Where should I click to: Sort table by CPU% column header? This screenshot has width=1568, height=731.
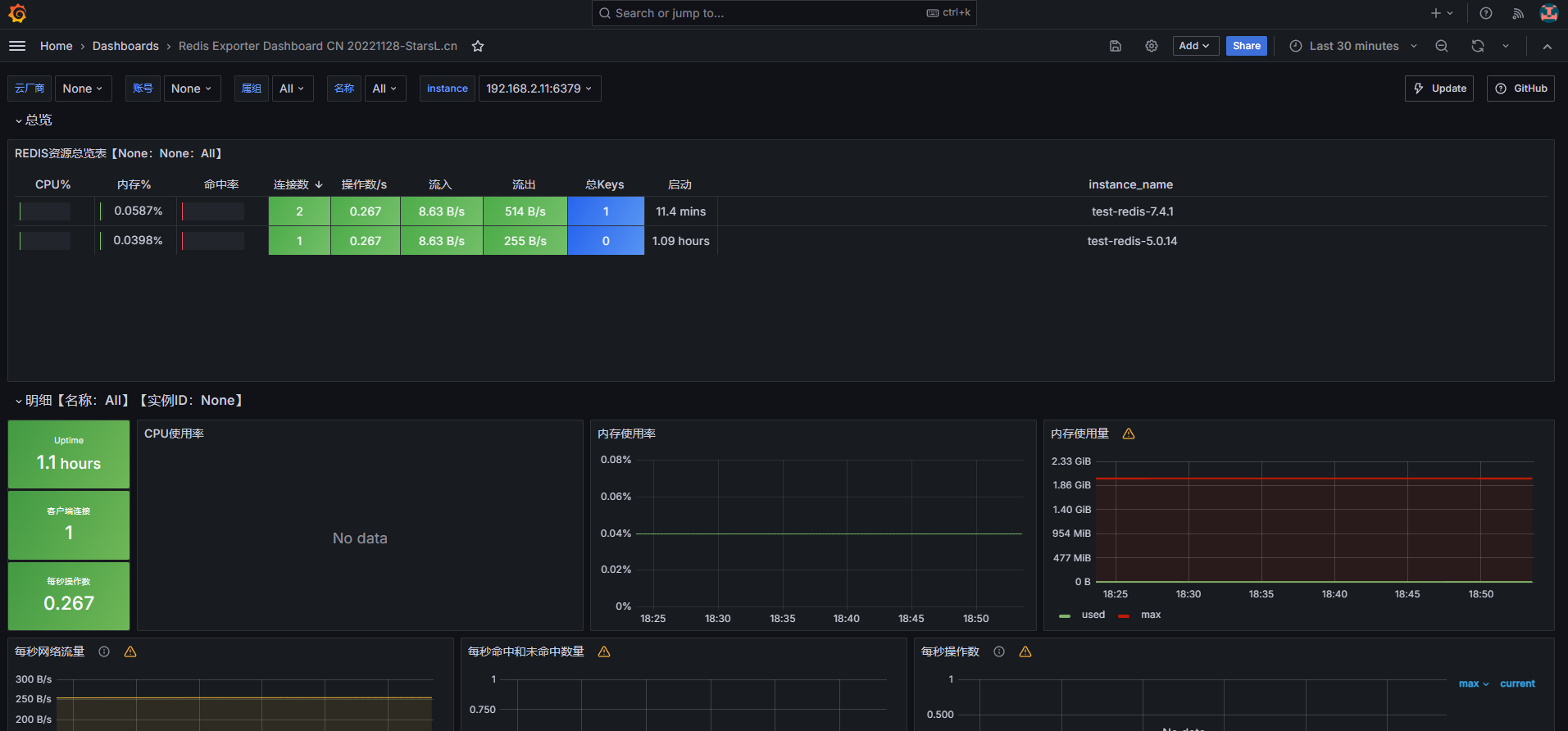click(52, 184)
